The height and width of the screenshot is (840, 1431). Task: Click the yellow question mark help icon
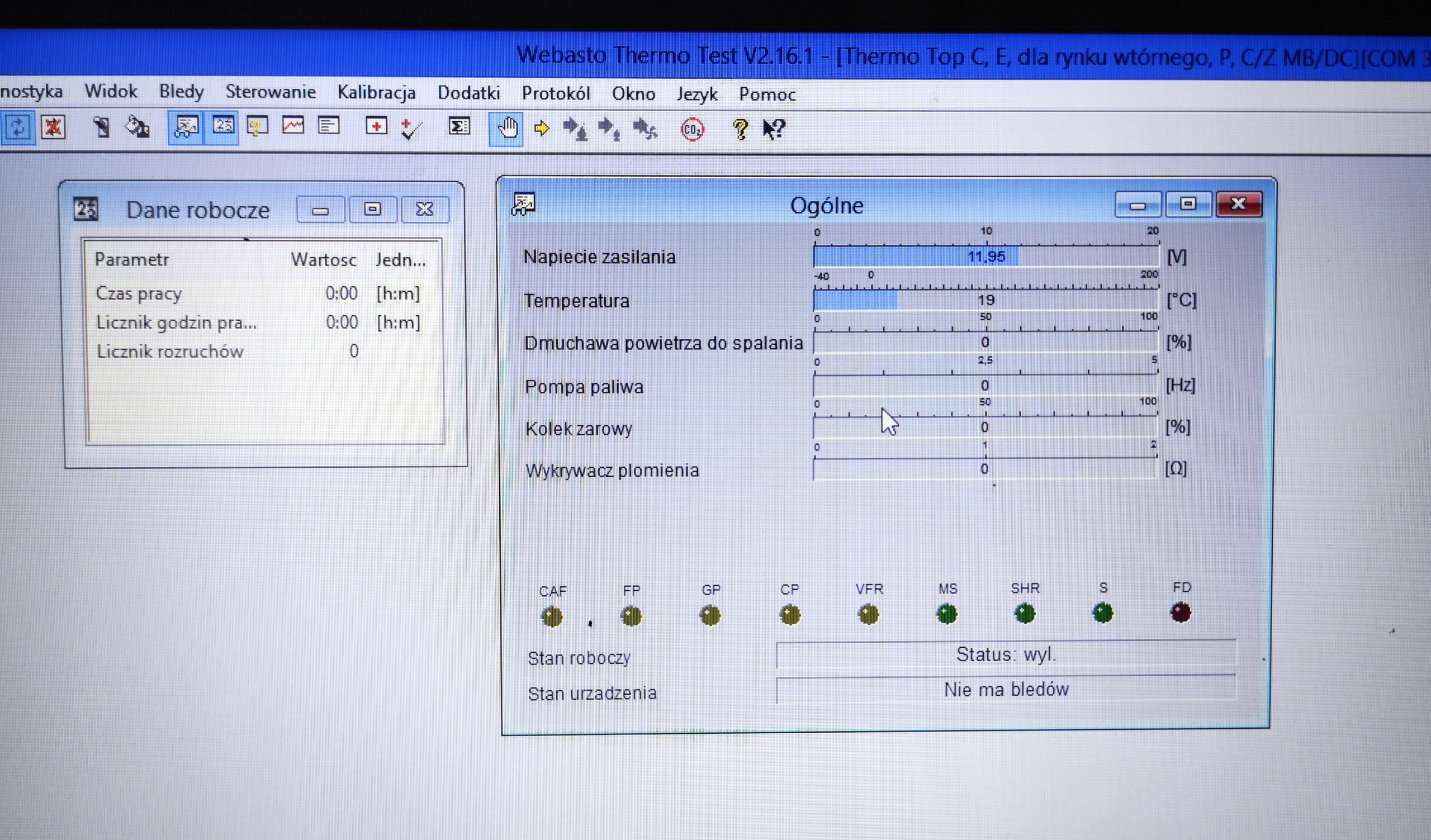740,130
